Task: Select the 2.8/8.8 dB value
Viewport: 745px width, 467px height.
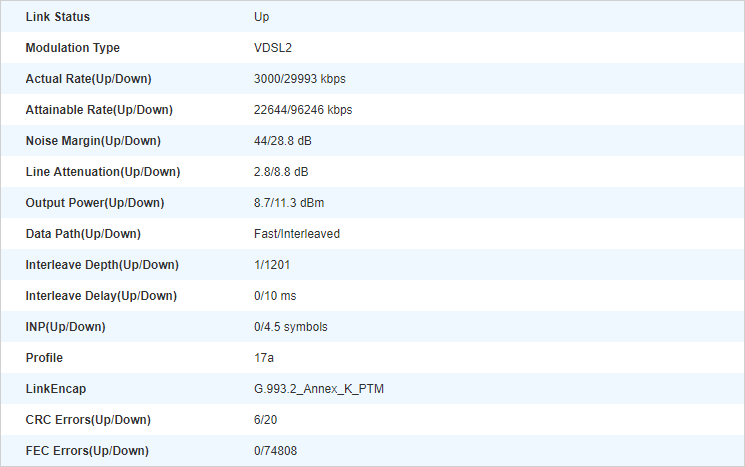Action: point(281,172)
